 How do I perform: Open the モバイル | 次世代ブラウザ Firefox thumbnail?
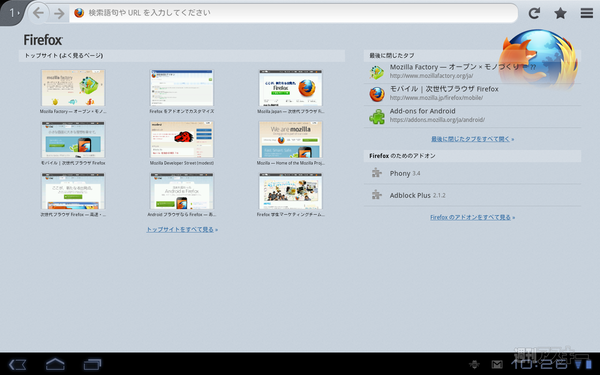(73, 139)
